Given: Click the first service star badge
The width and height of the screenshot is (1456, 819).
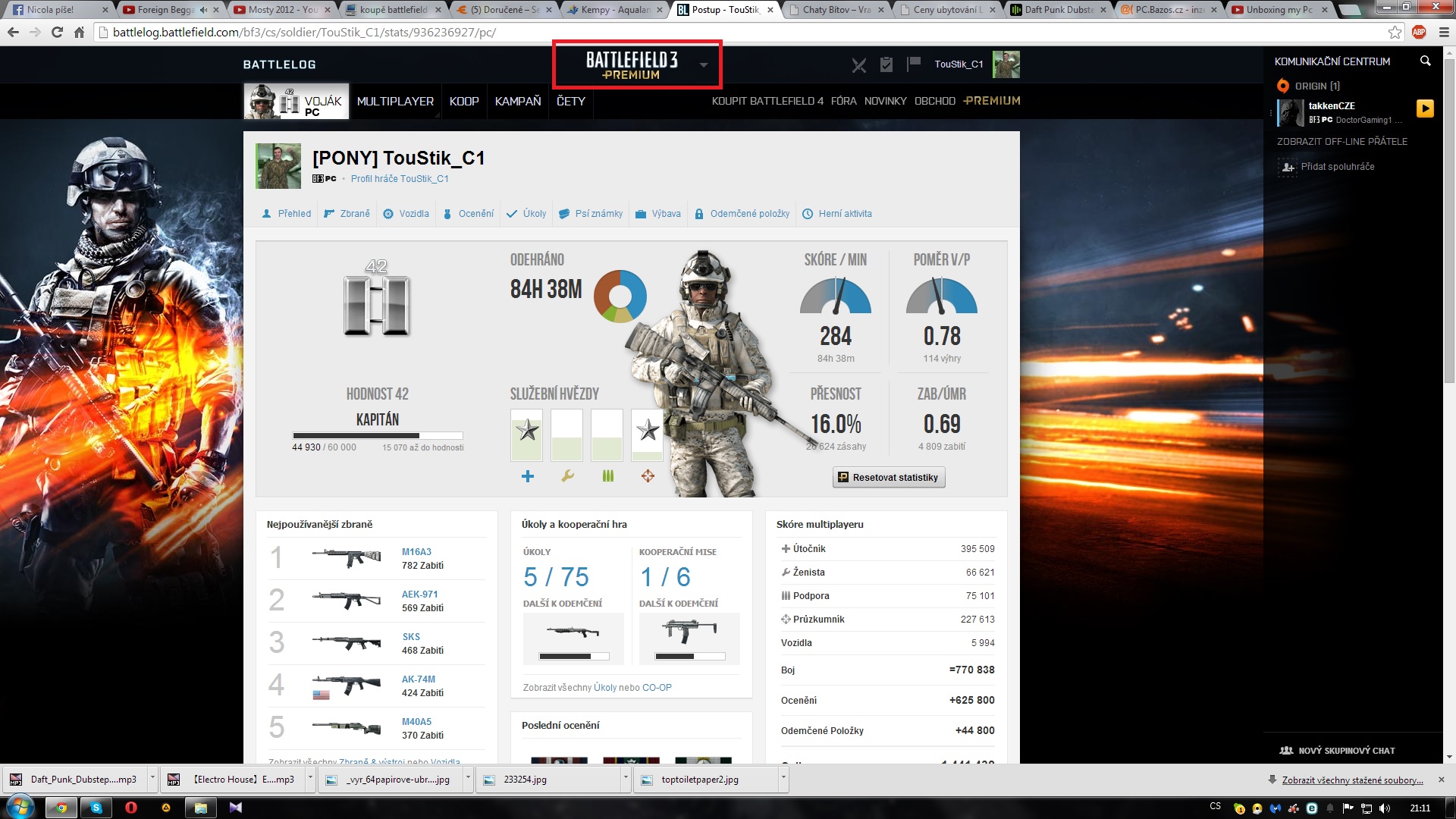Looking at the screenshot, I should [x=527, y=435].
